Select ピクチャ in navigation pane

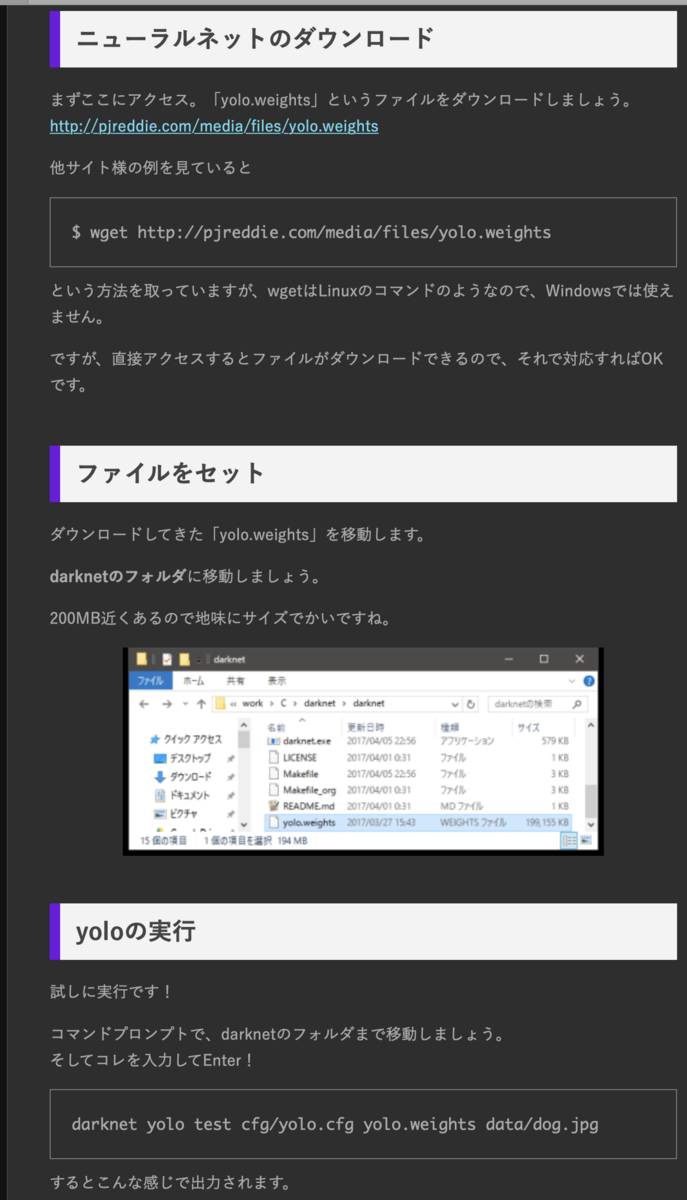point(182,813)
